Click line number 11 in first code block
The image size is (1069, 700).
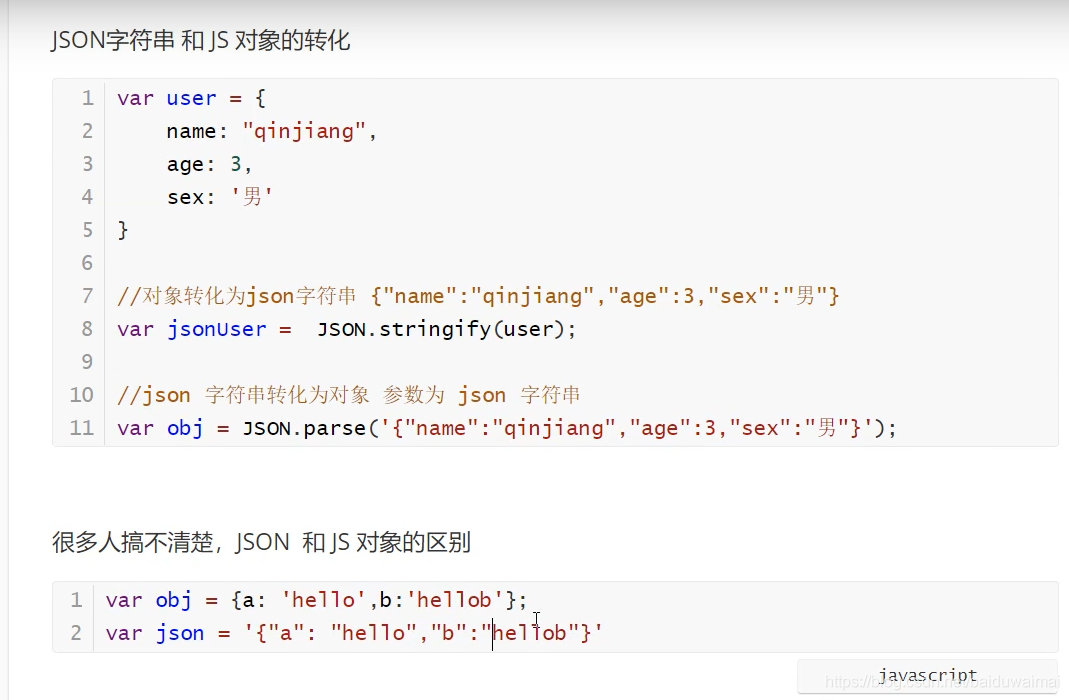click(82, 428)
